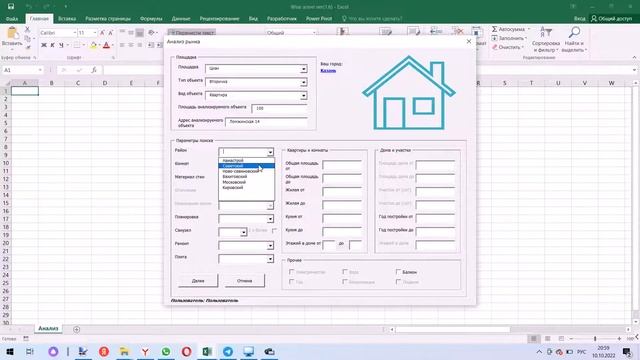
Task: Open Excel from the taskbar
Action: [207, 351]
